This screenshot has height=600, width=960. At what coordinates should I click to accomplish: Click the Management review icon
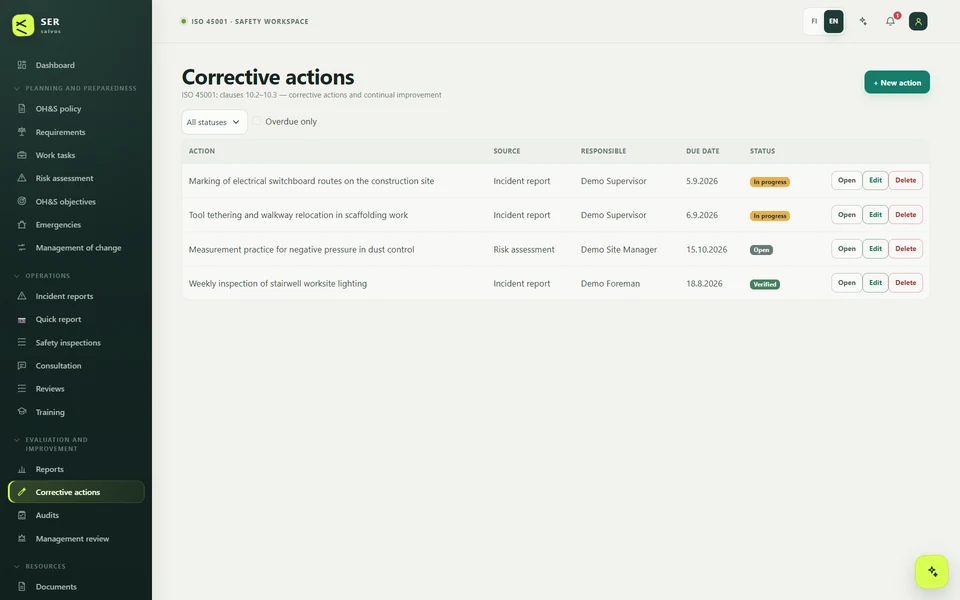tap(22, 539)
